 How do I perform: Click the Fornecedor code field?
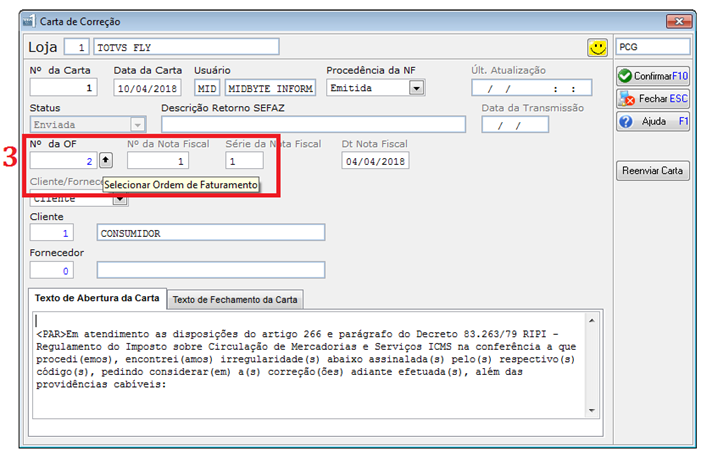51,270
